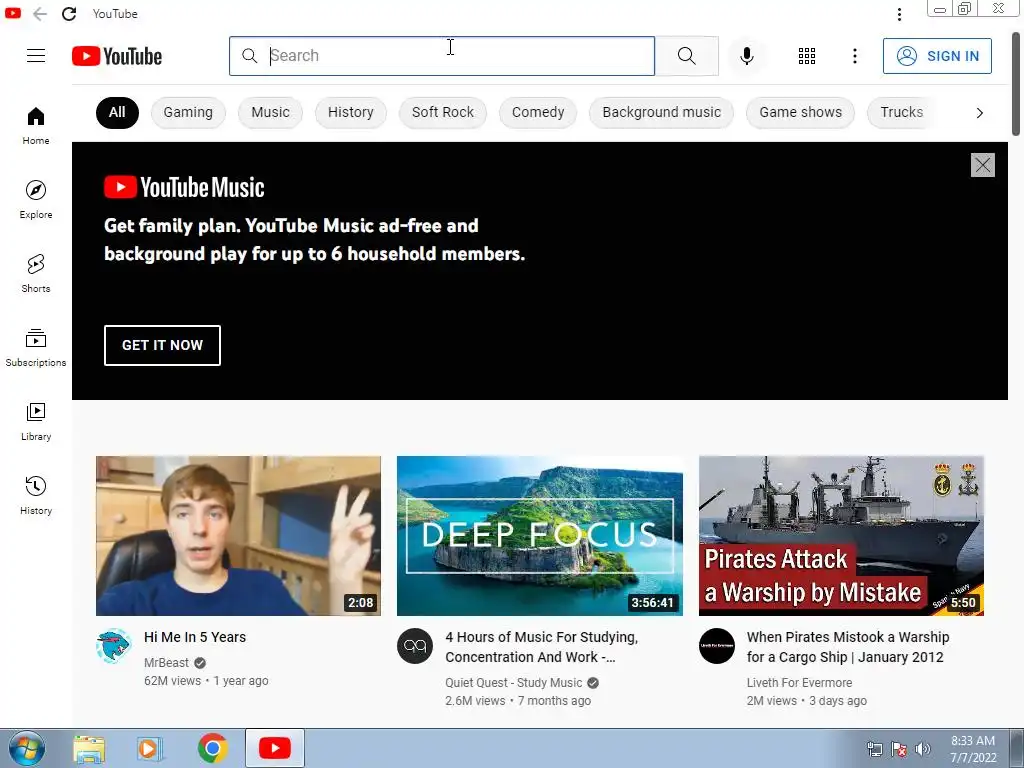1024x768 pixels.
Task: Select the Comedy filter chip
Action: 538,112
